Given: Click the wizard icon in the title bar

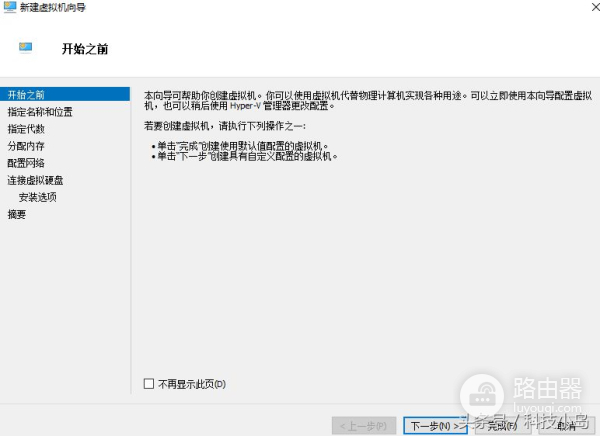Looking at the screenshot, I should [10, 7].
